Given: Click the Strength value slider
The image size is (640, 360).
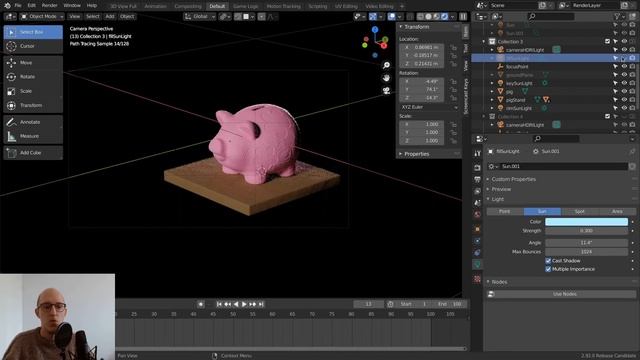Looking at the screenshot, I should (x=587, y=231).
